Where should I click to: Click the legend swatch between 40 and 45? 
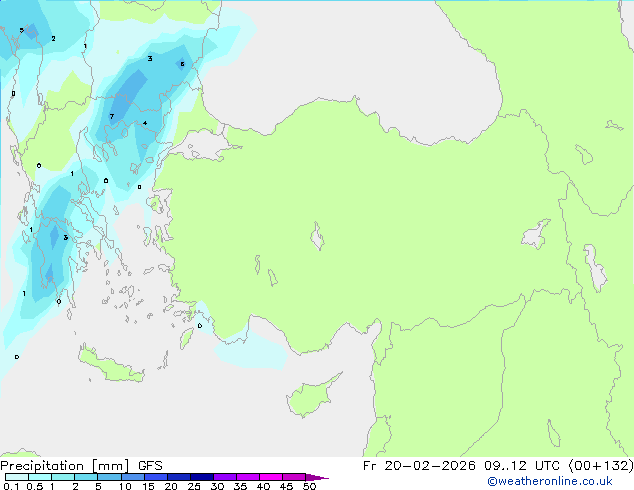point(271,477)
